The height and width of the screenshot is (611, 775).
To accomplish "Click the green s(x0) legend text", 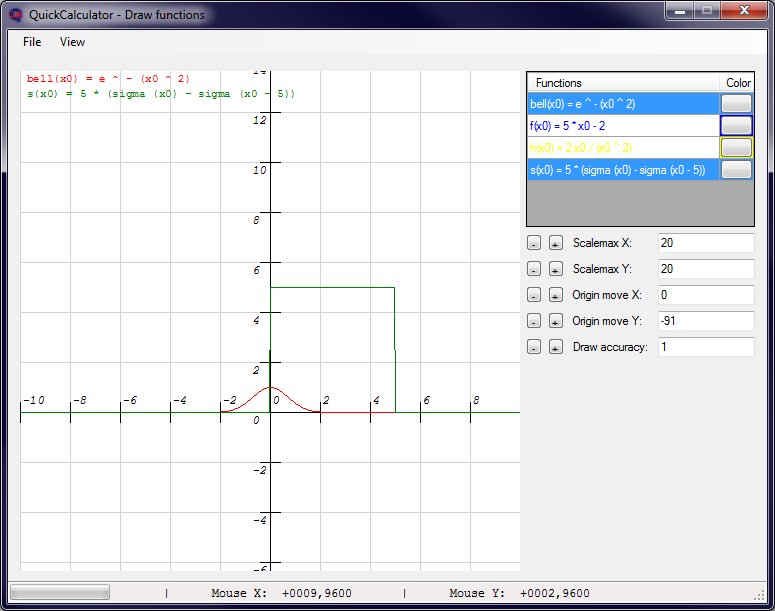I will click(x=161, y=94).
